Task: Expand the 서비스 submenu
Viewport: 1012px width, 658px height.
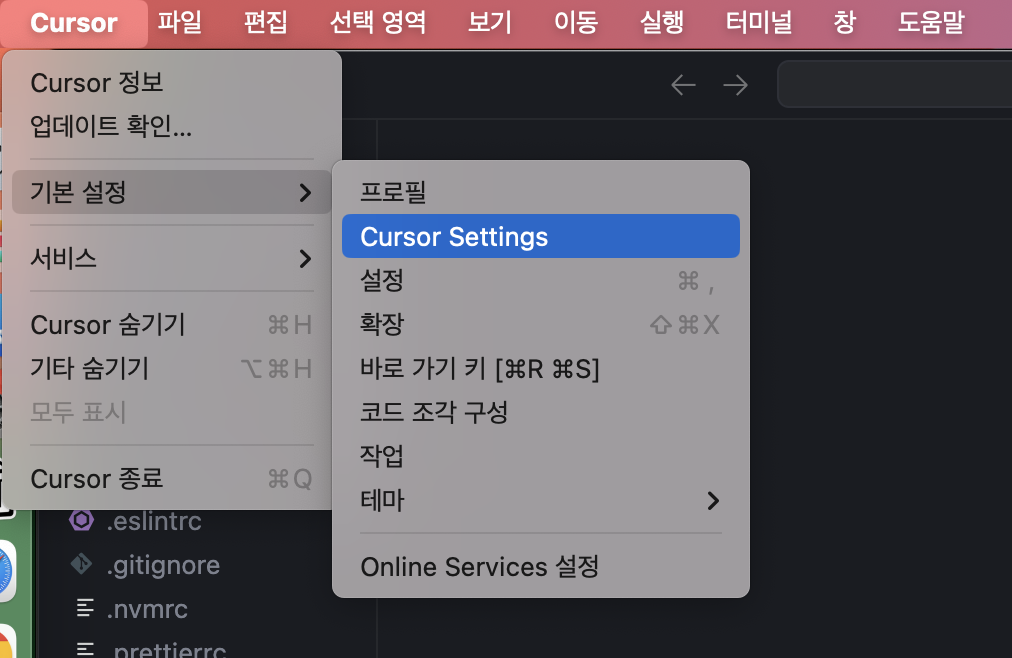Action: pyautogui.click(x=172, y=259)
